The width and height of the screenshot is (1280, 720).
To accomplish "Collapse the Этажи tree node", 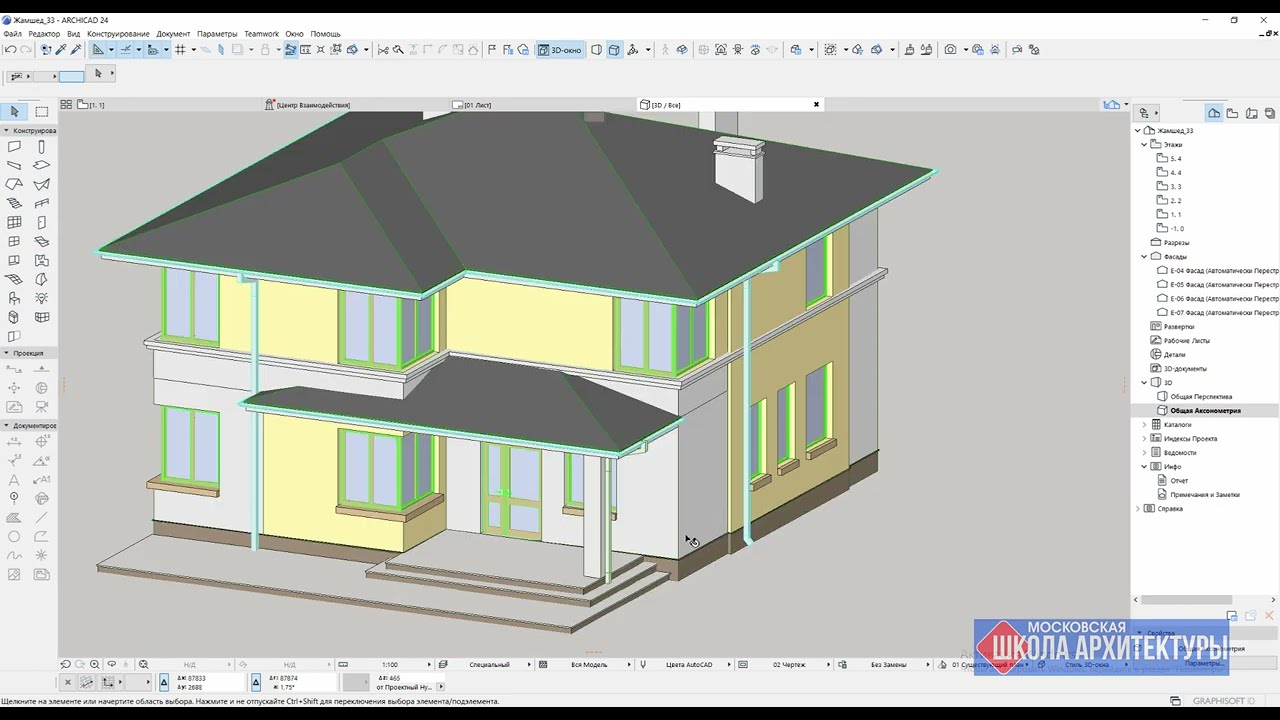I will (1145, 144).
